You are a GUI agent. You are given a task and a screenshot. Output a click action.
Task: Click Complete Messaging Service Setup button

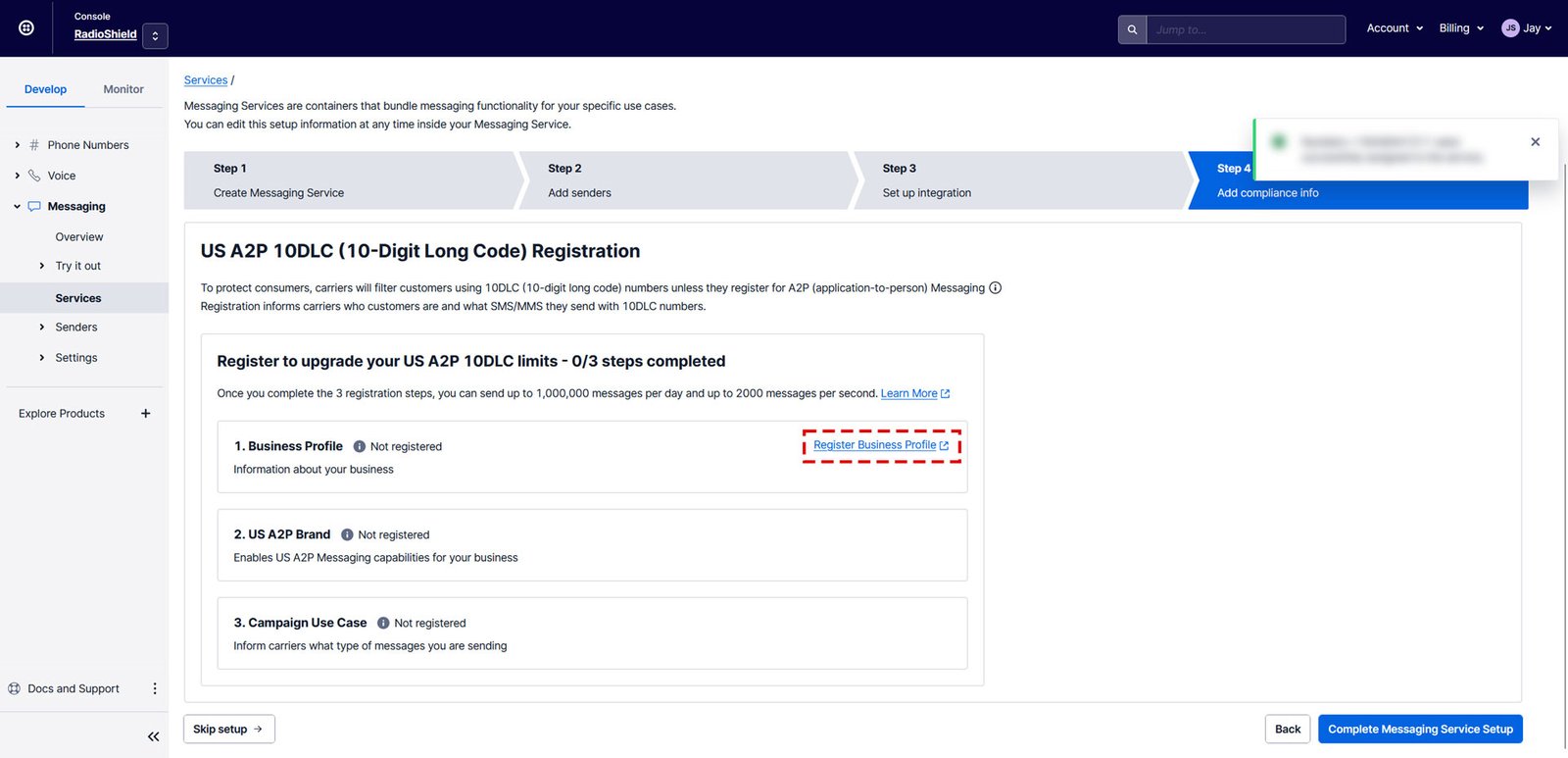(x=1419, y=729)
